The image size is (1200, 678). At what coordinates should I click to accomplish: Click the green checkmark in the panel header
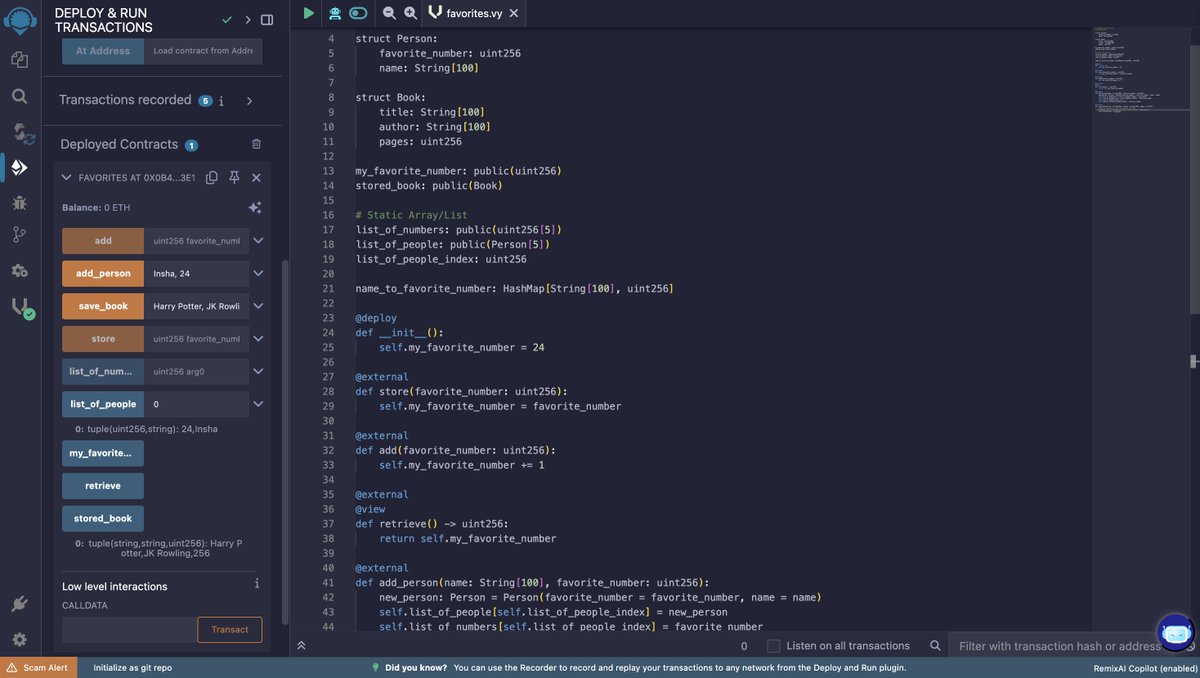click(228, 19)
